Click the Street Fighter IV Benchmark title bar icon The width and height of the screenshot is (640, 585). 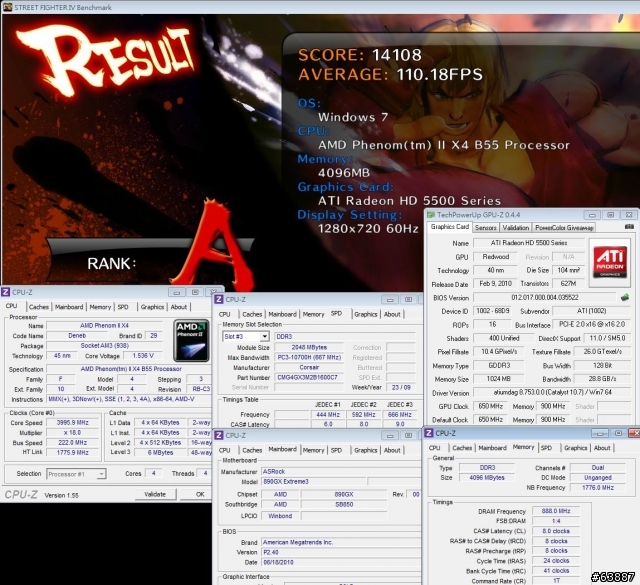coord(7,7)
